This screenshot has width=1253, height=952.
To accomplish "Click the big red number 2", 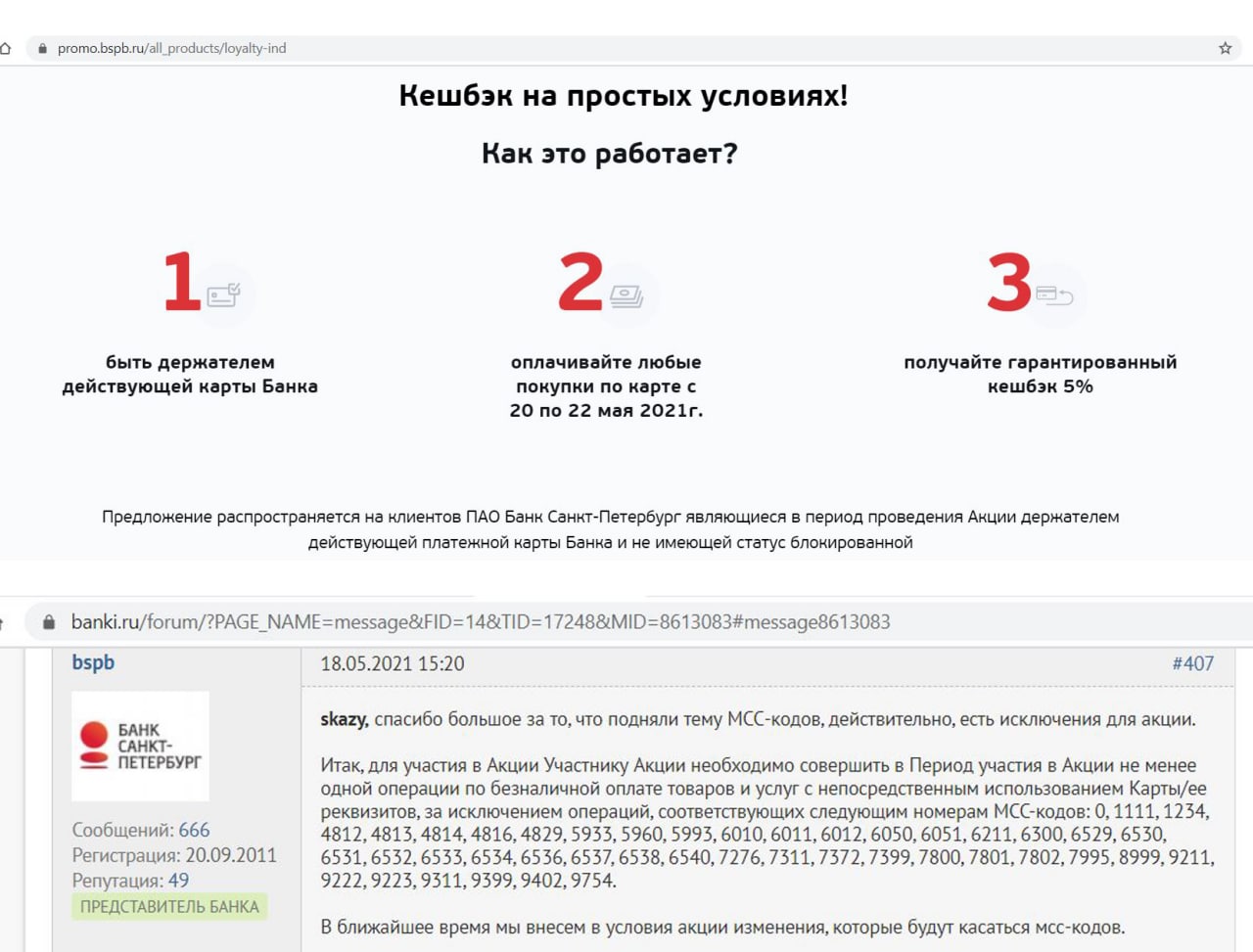I will point(580,282).
